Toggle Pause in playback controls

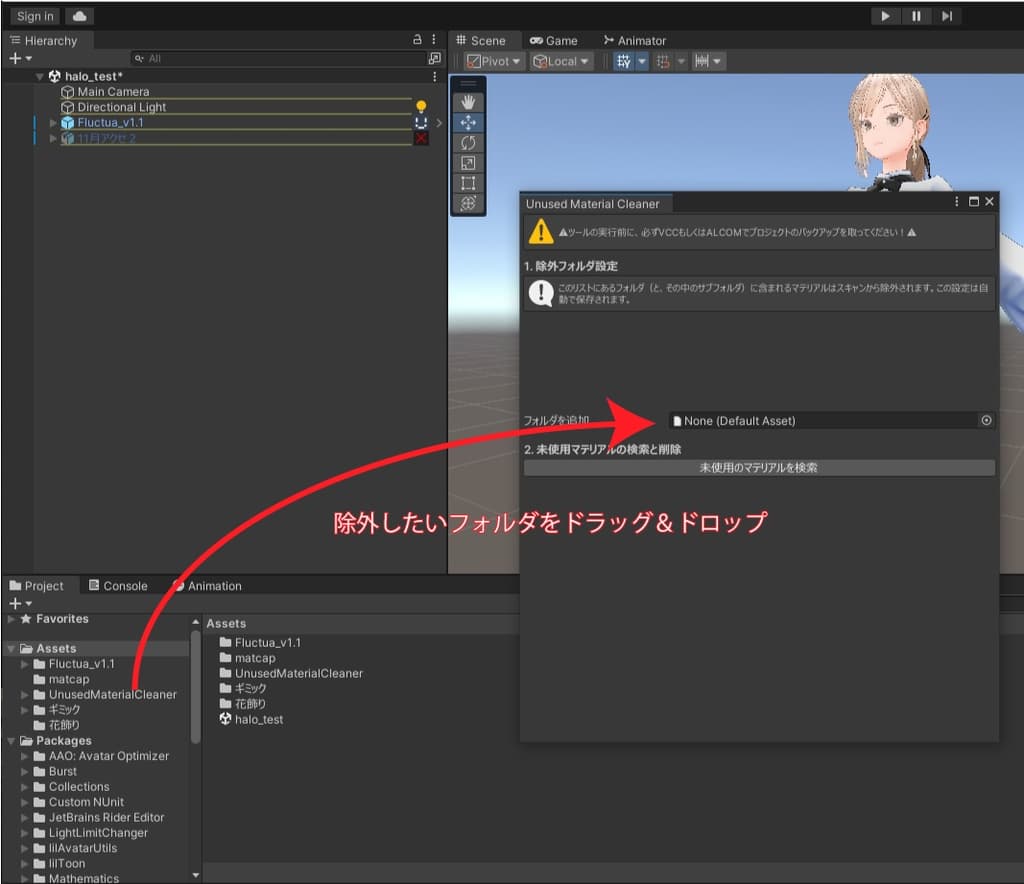click(x=916, y=16)
